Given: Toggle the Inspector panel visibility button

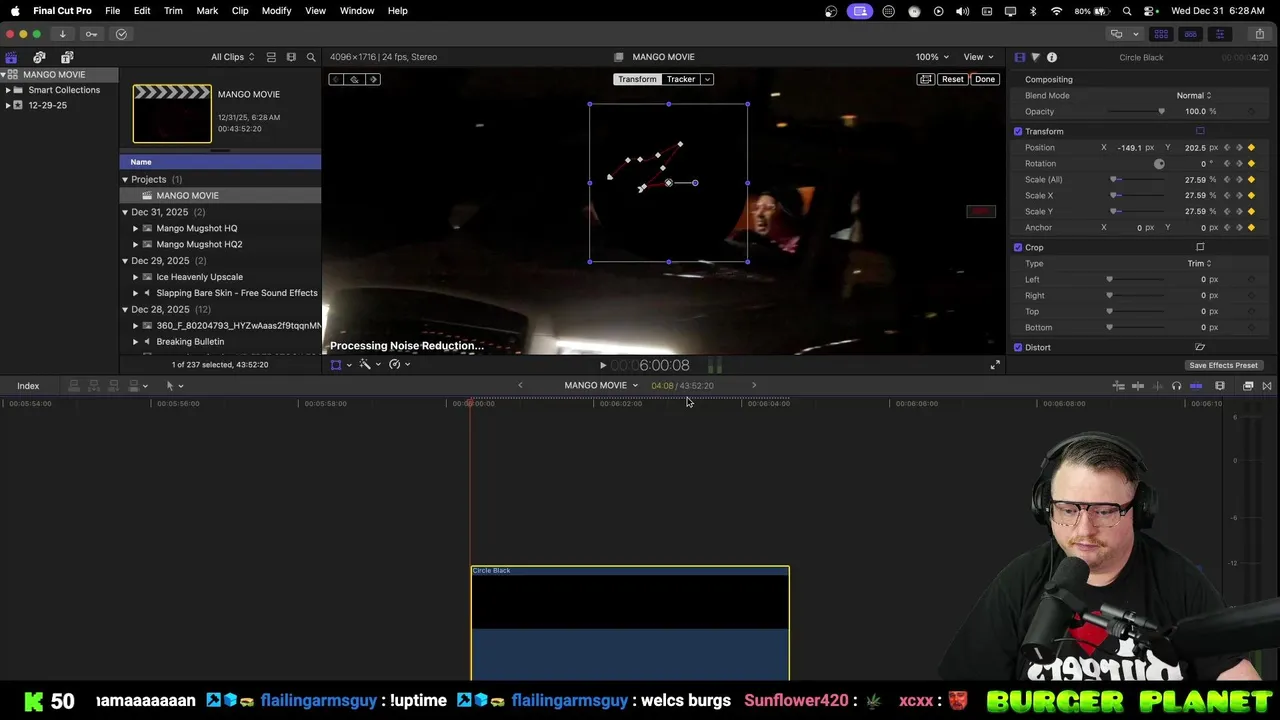Looking at the screenshot, I should point(1219,34).
